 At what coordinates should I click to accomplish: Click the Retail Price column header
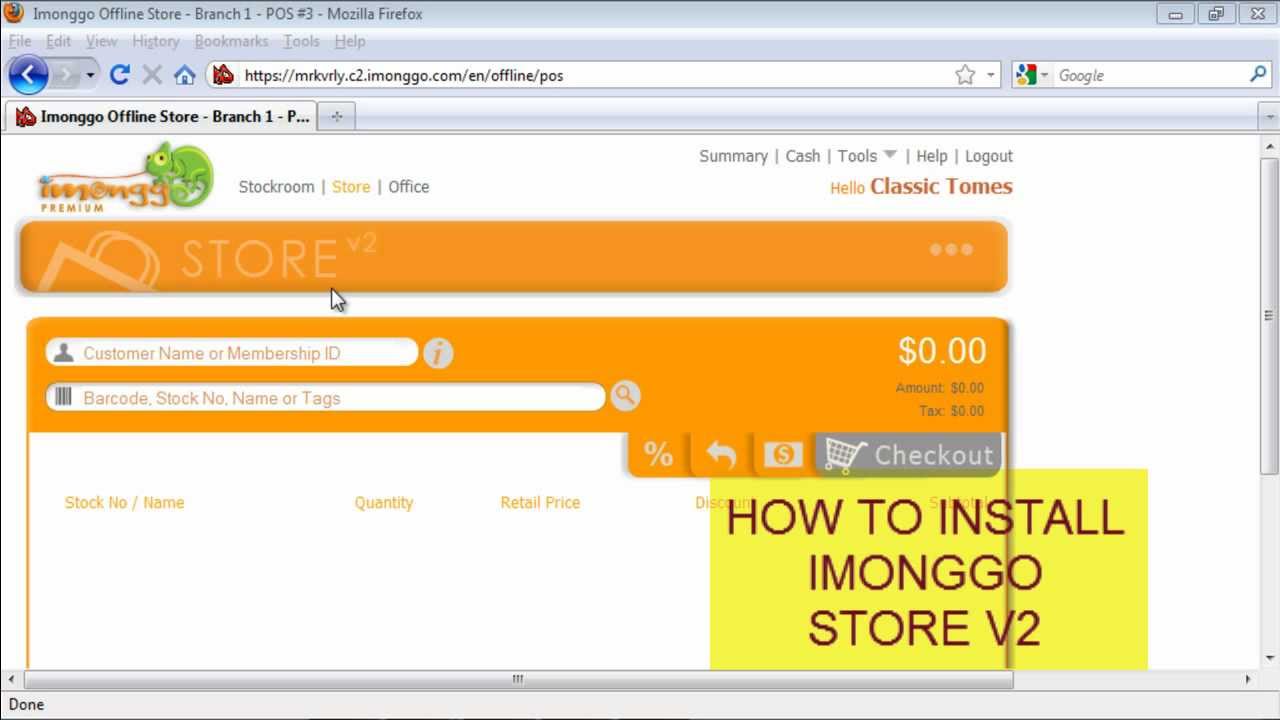click(540, 503)
